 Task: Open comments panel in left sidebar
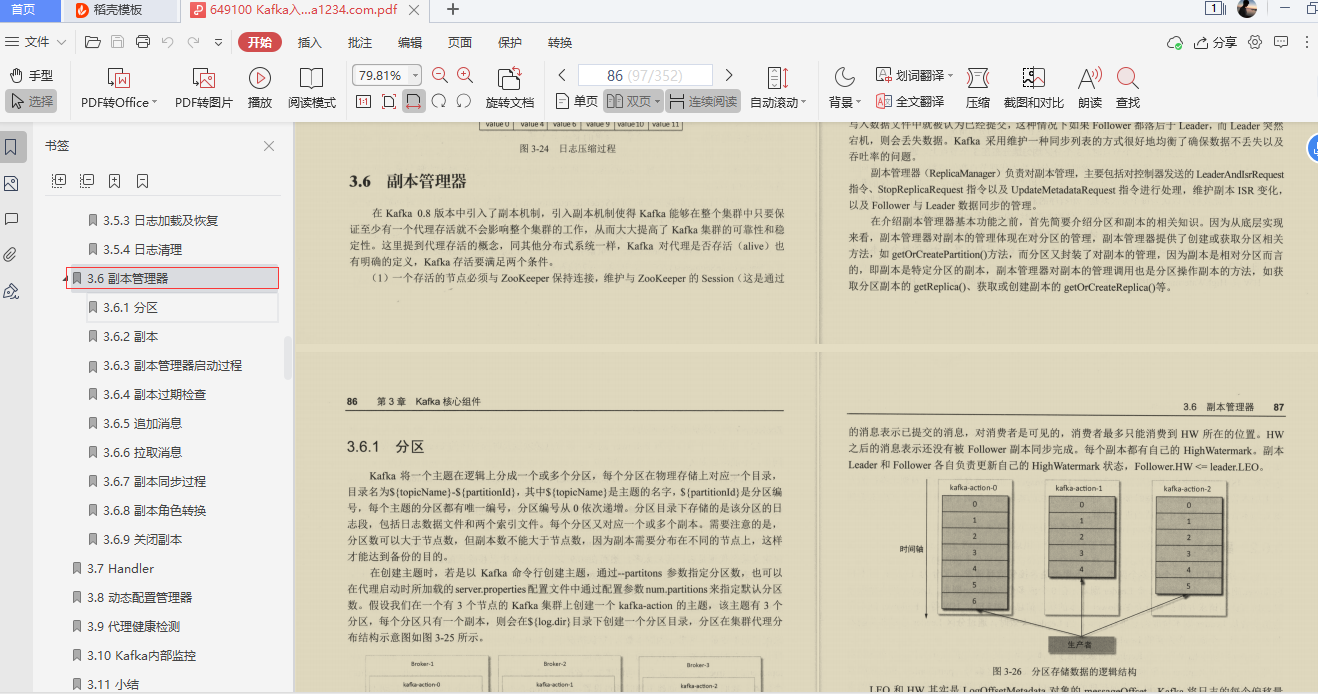click(x=11, y=219)
